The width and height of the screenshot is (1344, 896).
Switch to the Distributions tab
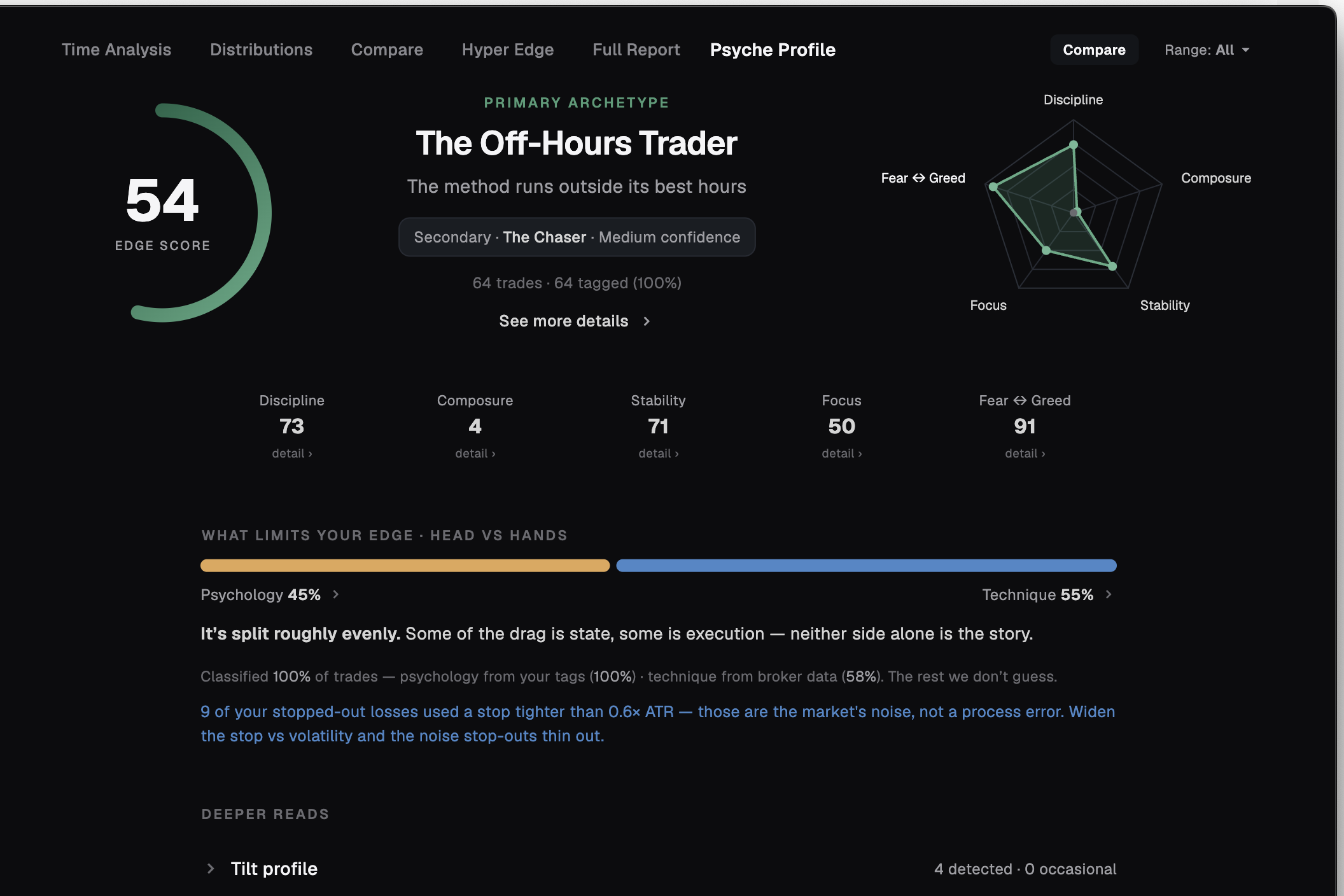[x=261, y=50]
